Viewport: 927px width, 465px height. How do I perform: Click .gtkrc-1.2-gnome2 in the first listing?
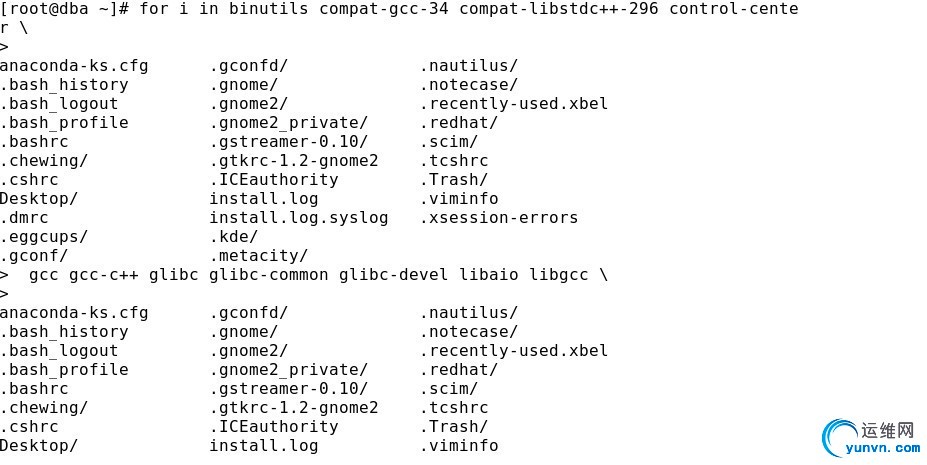(x=294, y=161)
